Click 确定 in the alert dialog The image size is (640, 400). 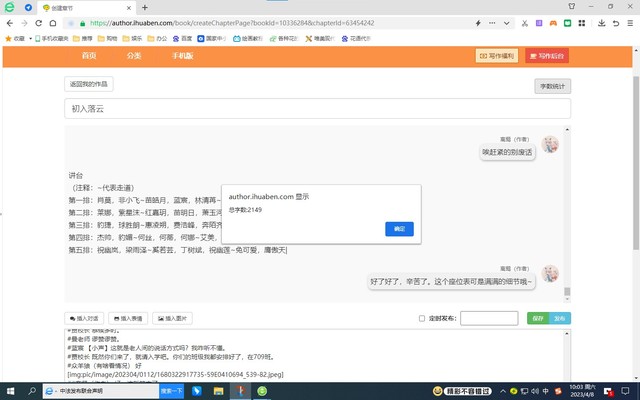399,229
